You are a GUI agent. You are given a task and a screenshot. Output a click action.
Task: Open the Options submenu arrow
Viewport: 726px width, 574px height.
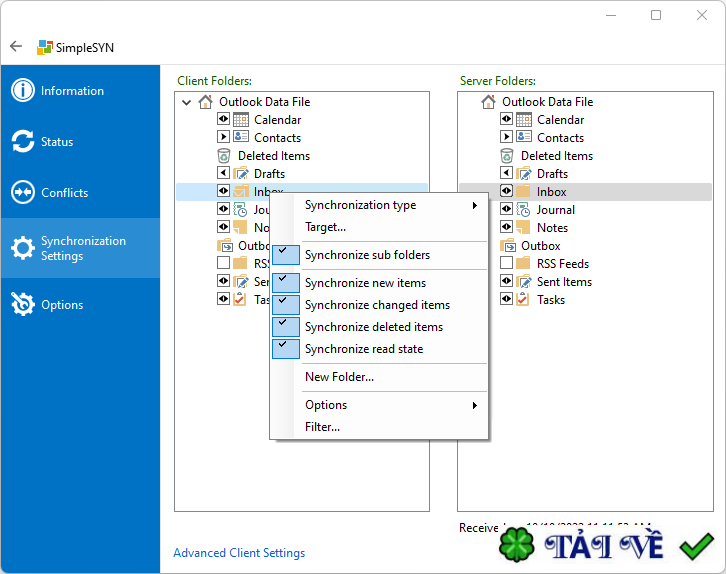[x=475, y=405]
